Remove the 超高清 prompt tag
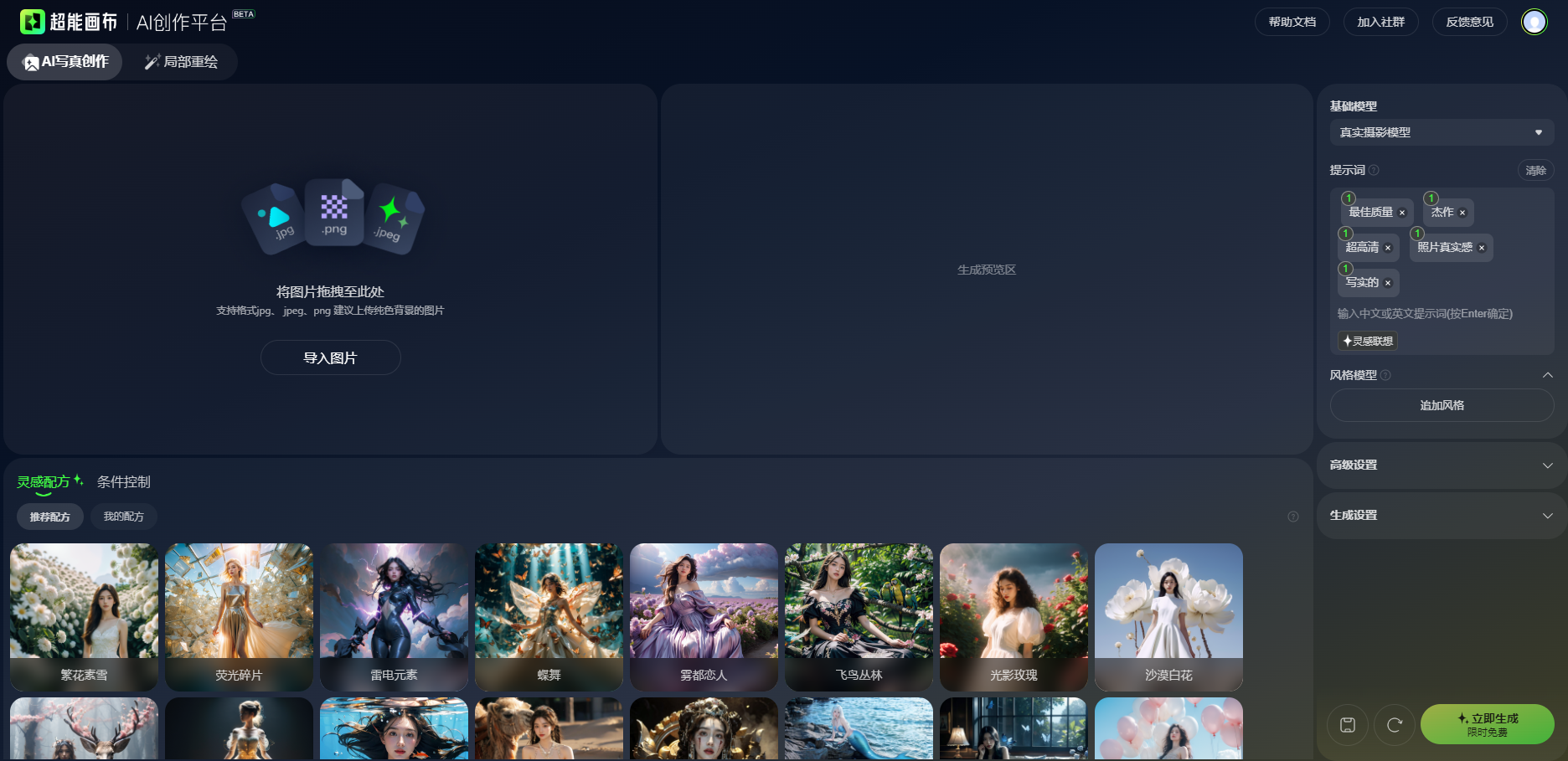 1388,248
